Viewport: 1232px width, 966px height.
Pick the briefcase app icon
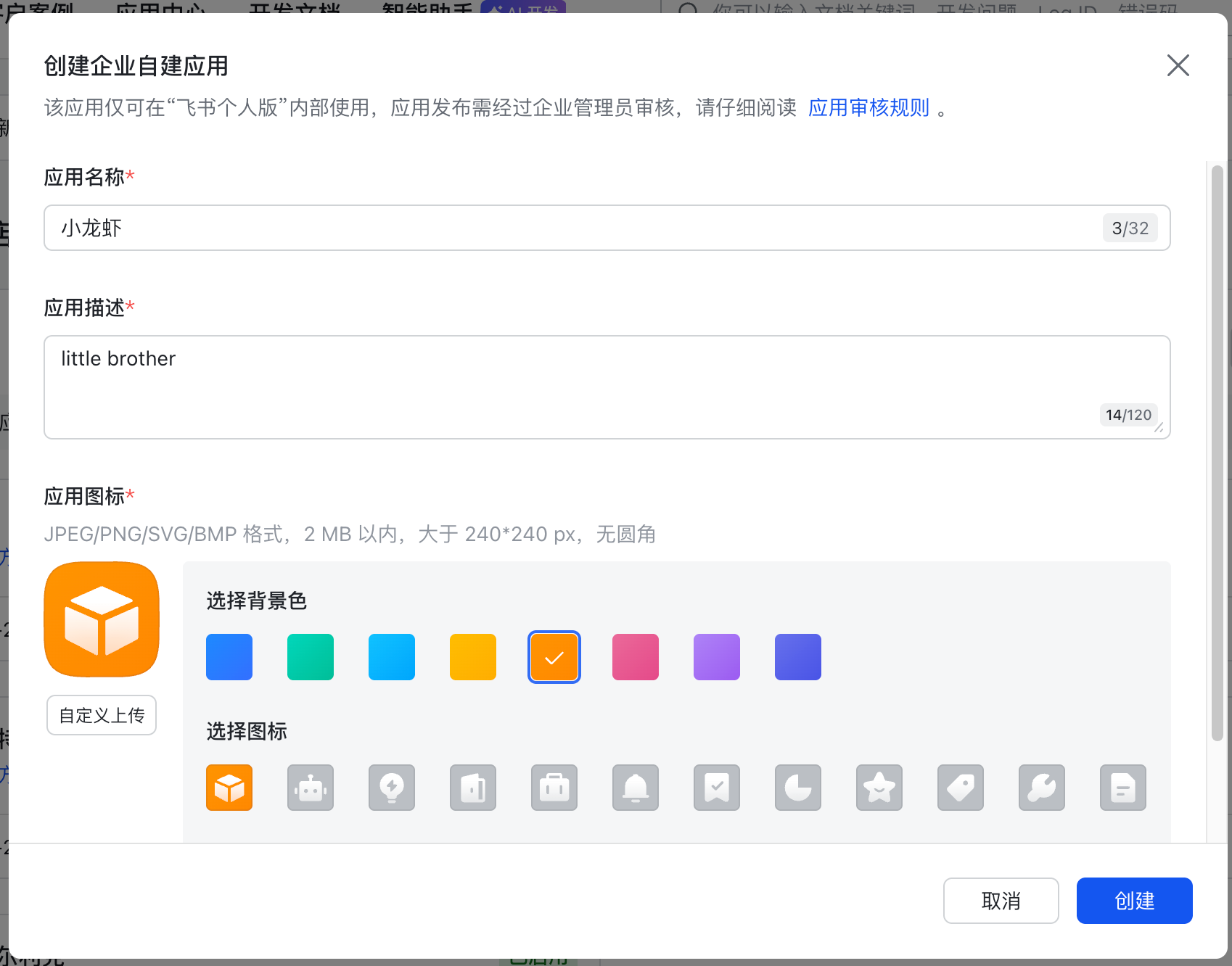554,788
